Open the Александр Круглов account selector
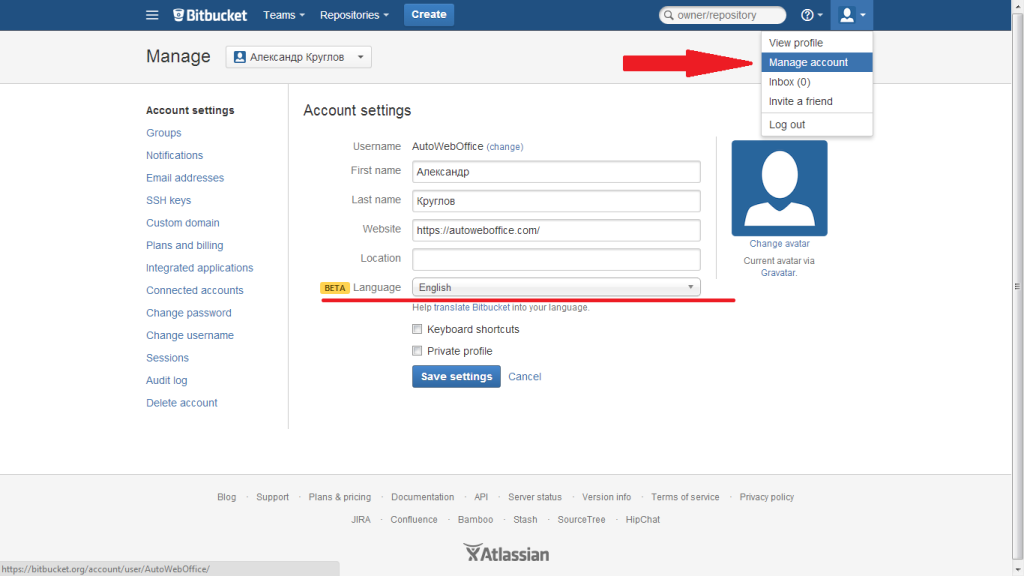This screenshot has height=576, width=1024. 298,57
